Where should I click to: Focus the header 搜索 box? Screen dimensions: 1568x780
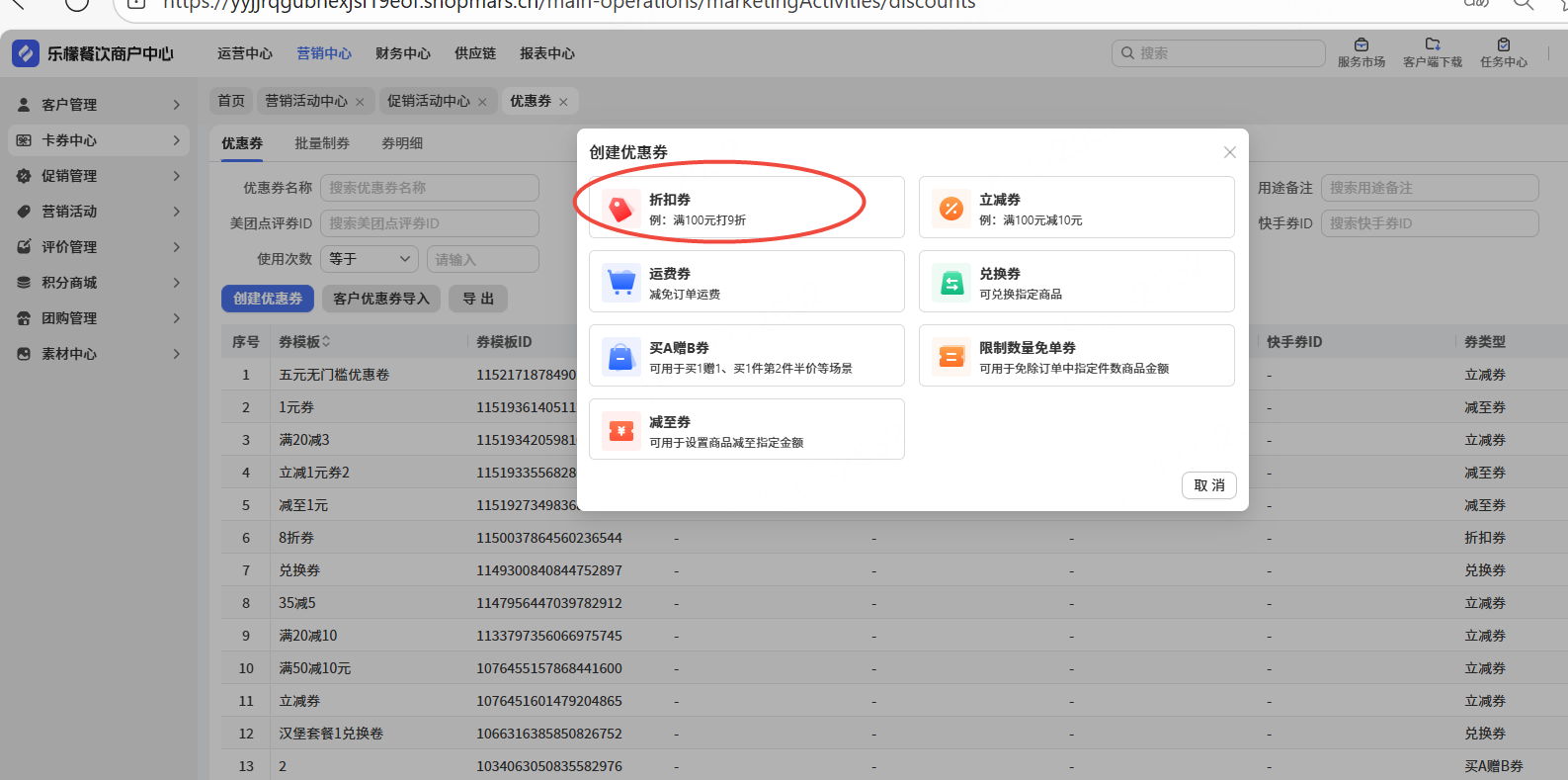[1218, 53]
